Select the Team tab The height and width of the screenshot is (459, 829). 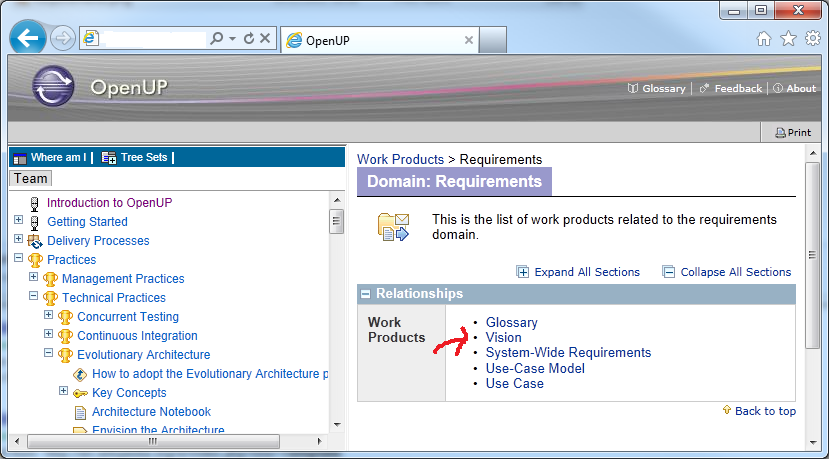(31, 179)
